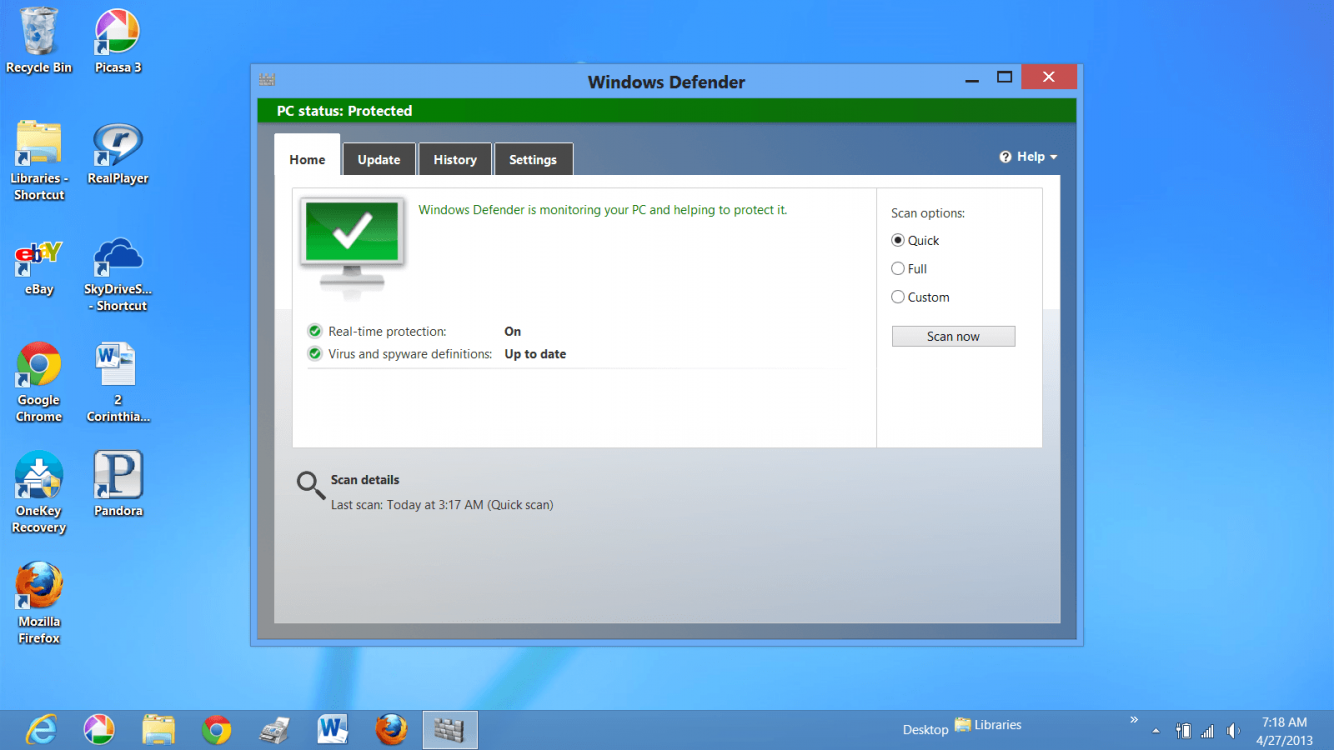Maximize the Windows Defender window

[1004, 78]
